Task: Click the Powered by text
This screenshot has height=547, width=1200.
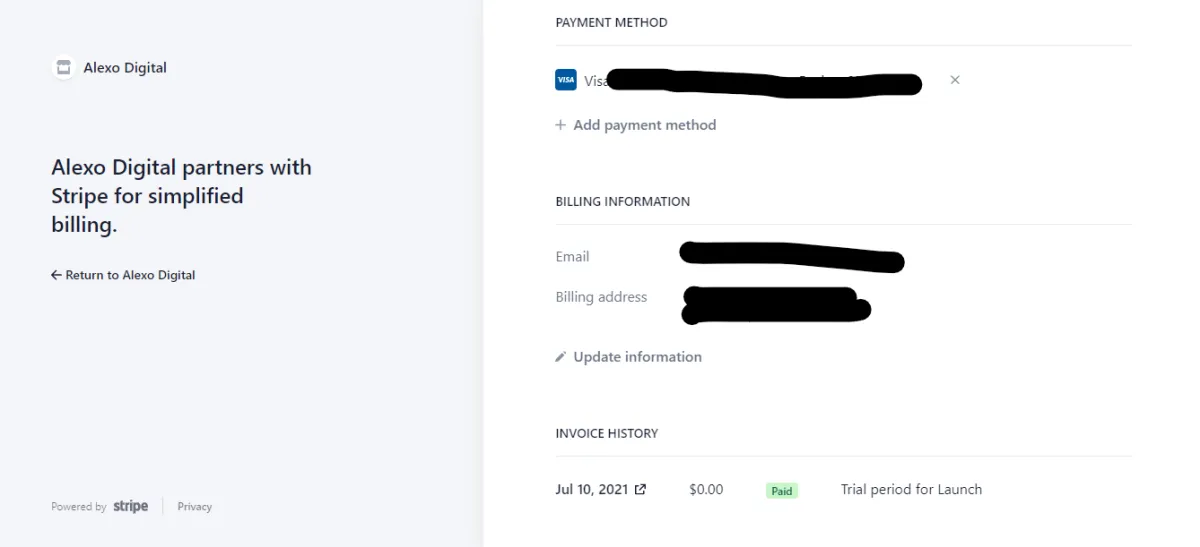Action: tap(79, 507)
